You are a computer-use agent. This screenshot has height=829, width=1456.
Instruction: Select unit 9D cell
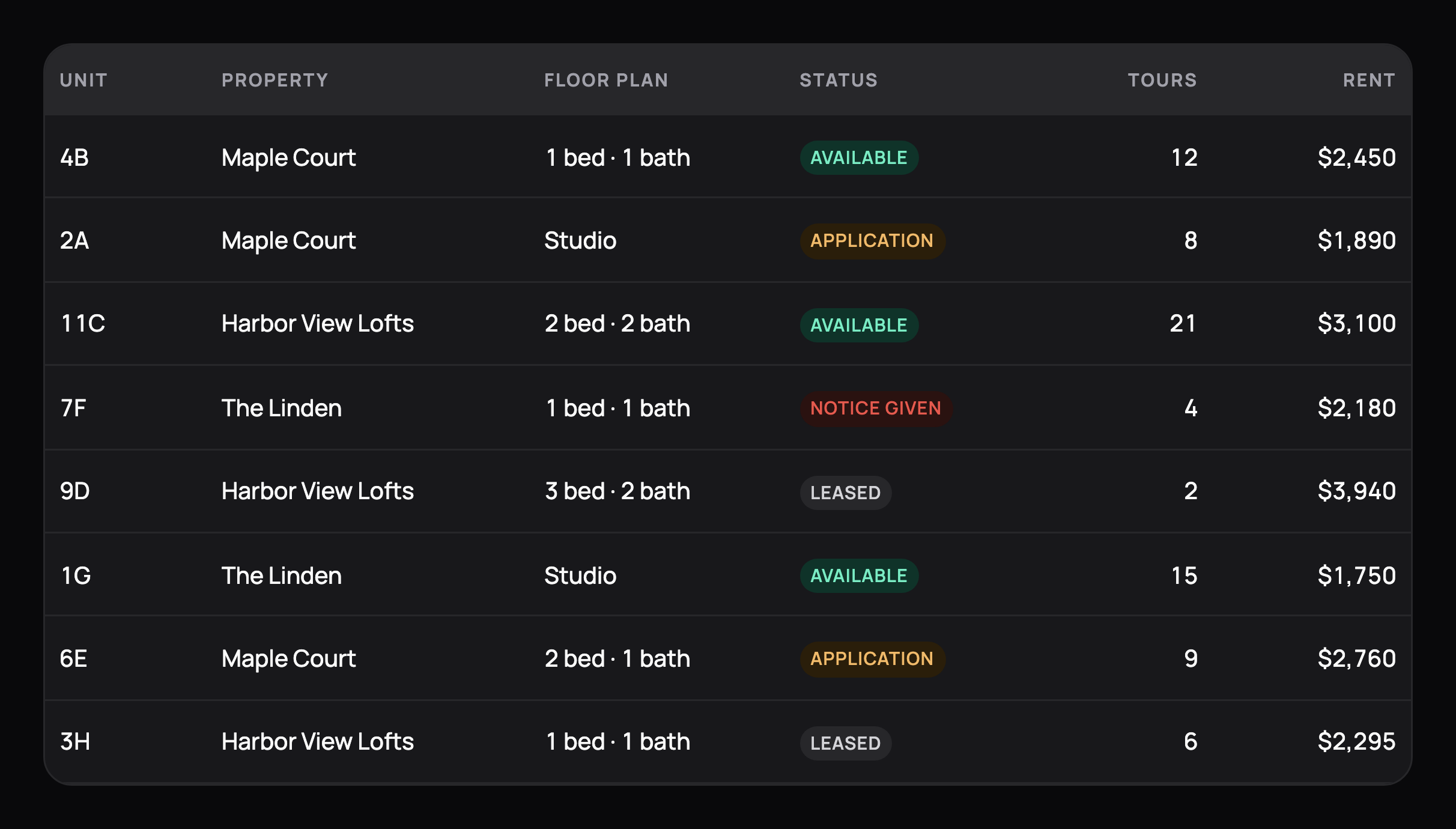75,491
